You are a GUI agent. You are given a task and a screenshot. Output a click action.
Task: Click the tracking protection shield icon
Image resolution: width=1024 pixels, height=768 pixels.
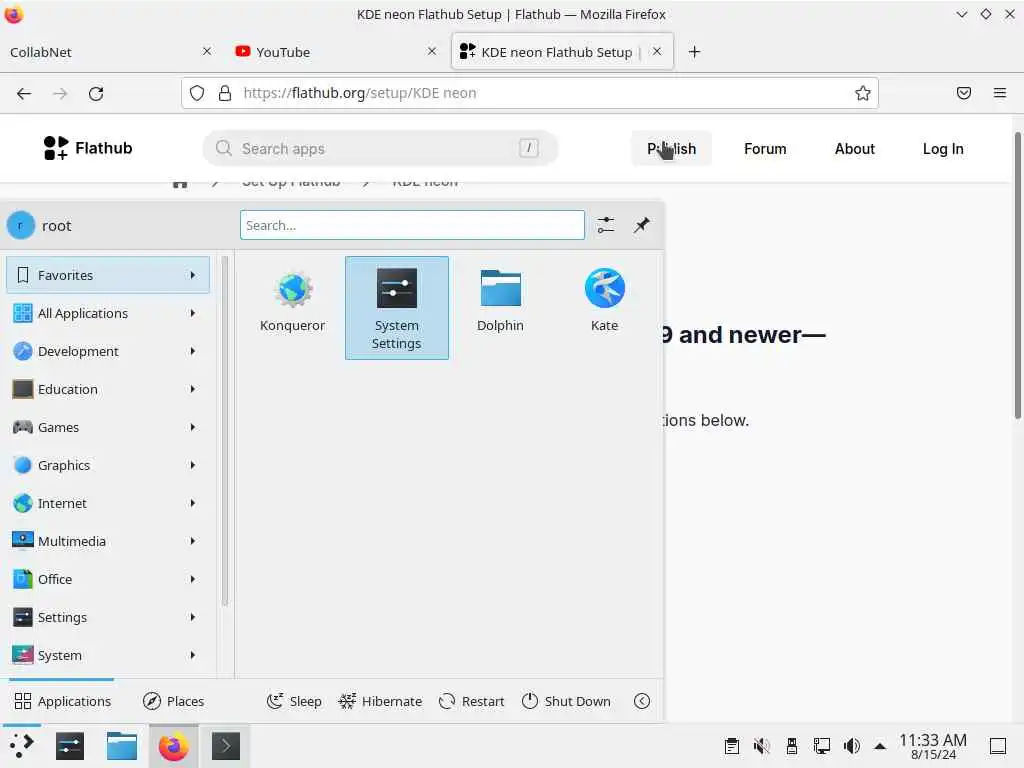tap(197, 93)
